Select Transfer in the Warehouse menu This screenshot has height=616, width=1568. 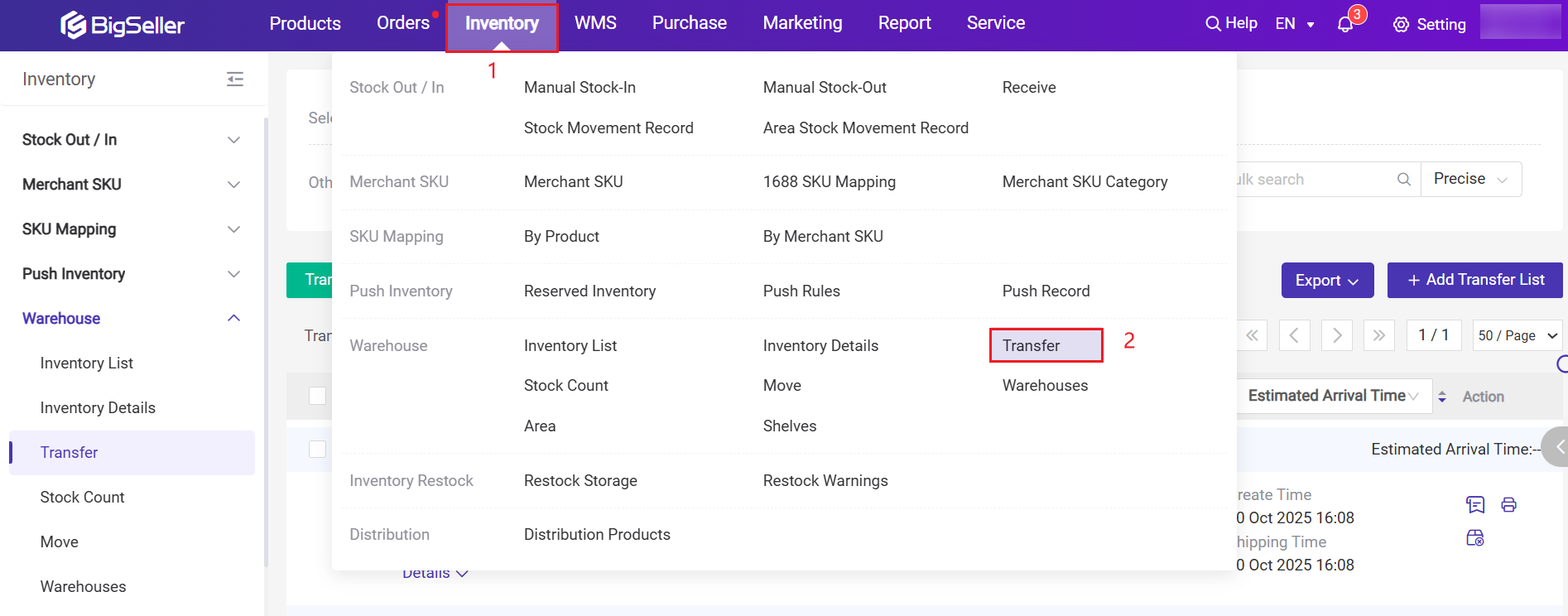pyautogui.click(x=1031, y=345)
